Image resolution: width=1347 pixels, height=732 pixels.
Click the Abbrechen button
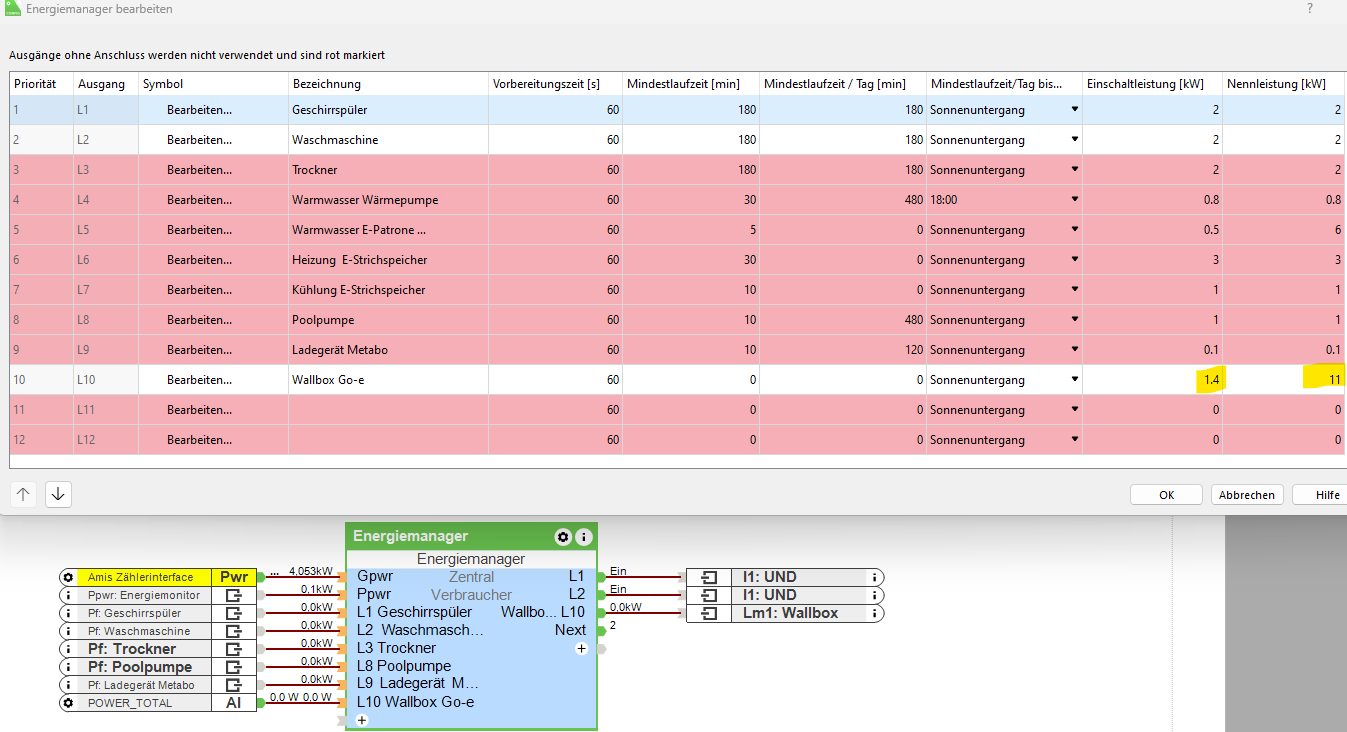click(1247, 495)
